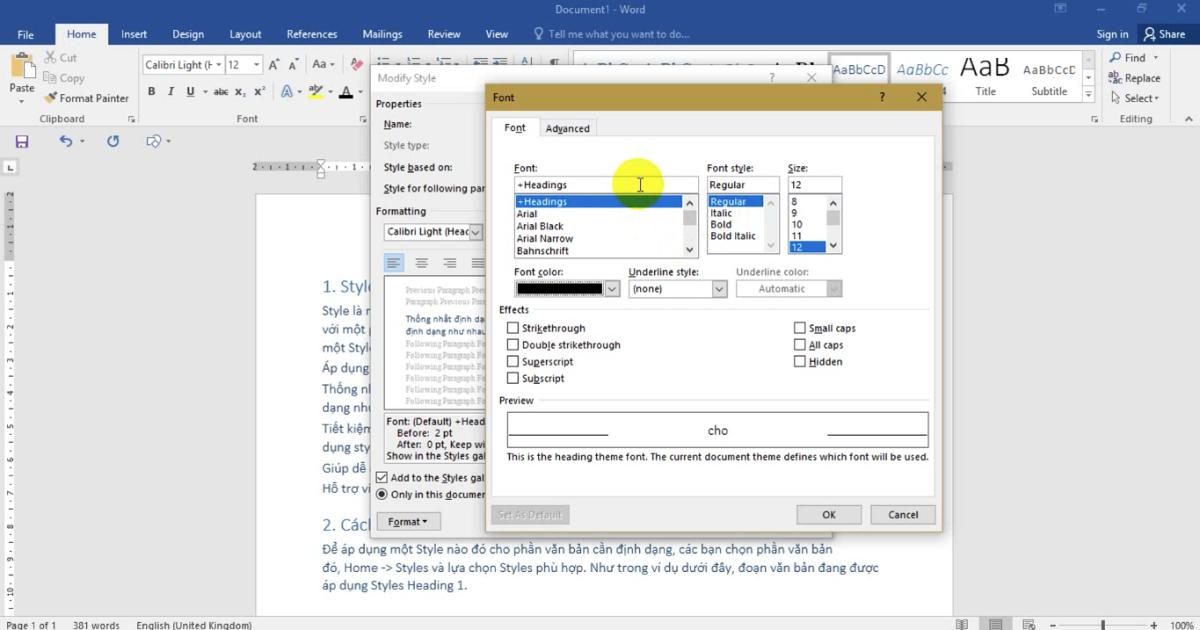
Task: Tick the Superscript checkbox
Action: click(513, 362)
